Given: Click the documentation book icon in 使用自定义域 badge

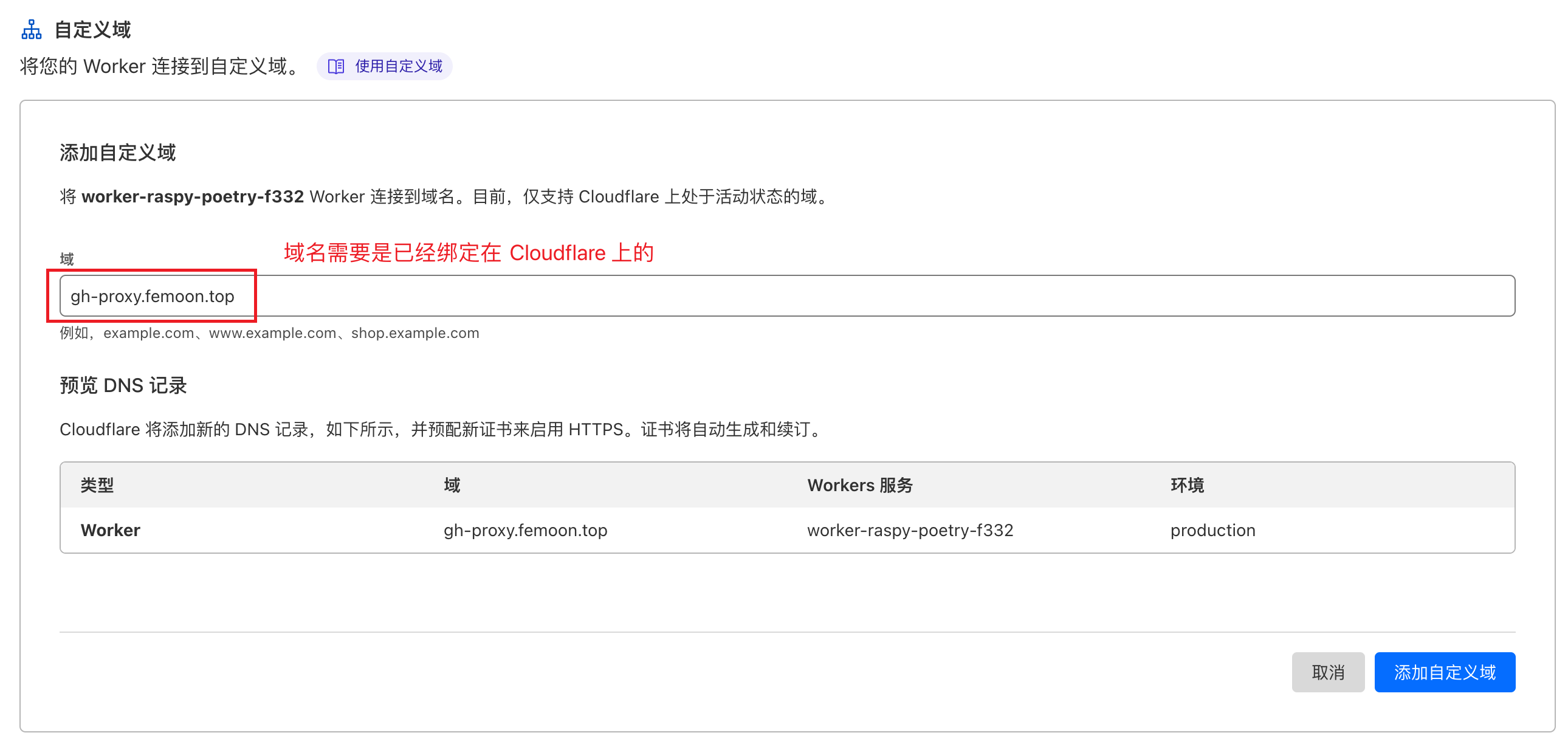Looking at the screenshot, I should tap(335, 67).
